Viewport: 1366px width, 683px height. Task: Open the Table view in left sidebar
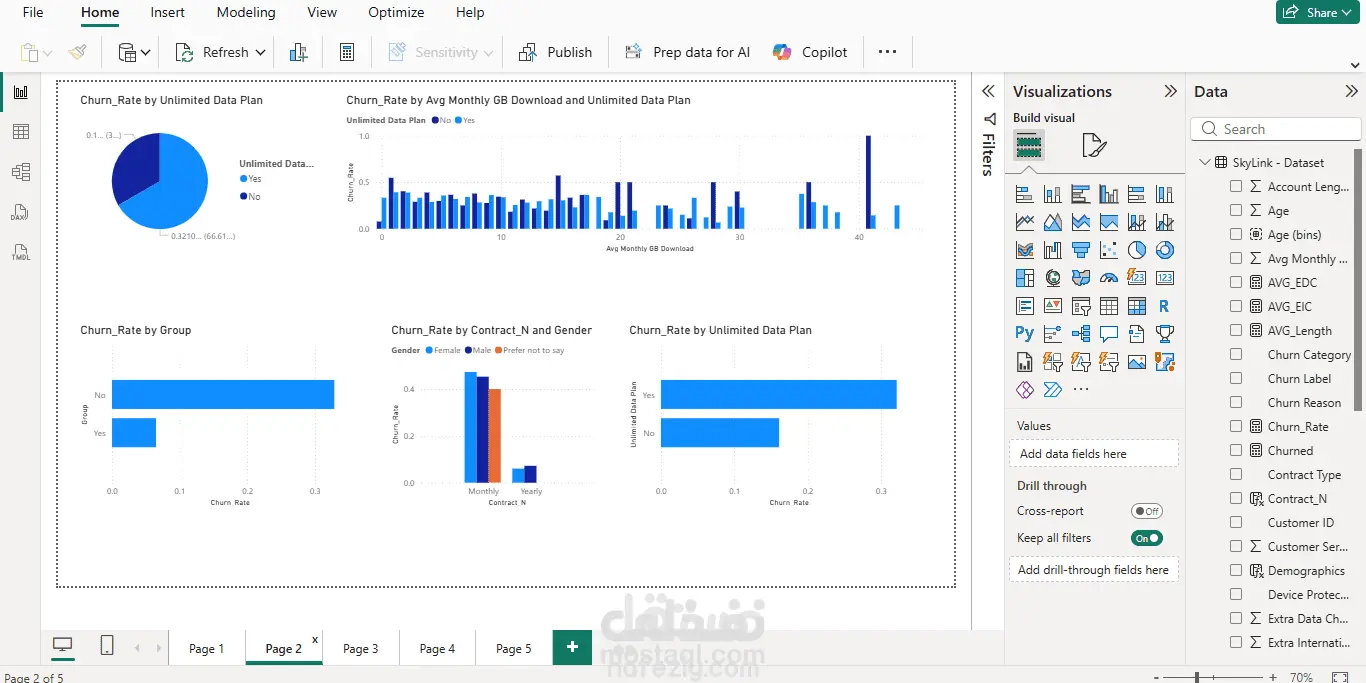point(20,132)
